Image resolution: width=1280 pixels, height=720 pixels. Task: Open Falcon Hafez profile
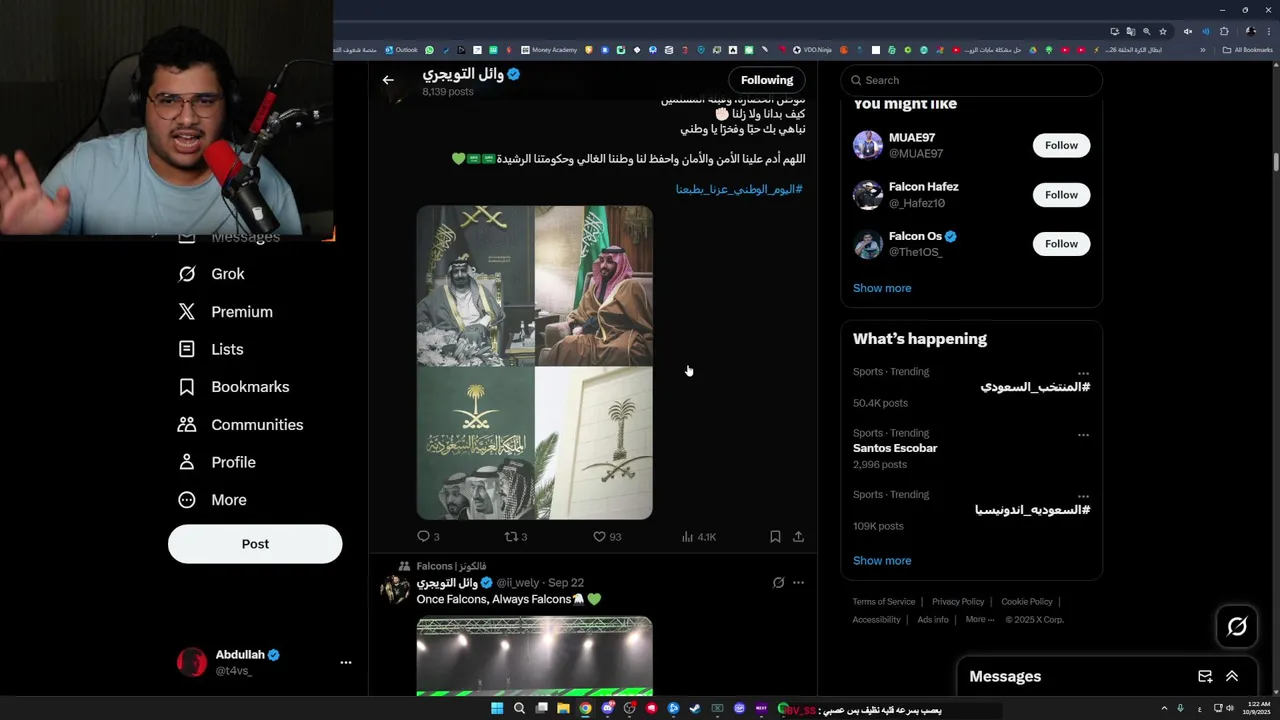coord(924,187)
